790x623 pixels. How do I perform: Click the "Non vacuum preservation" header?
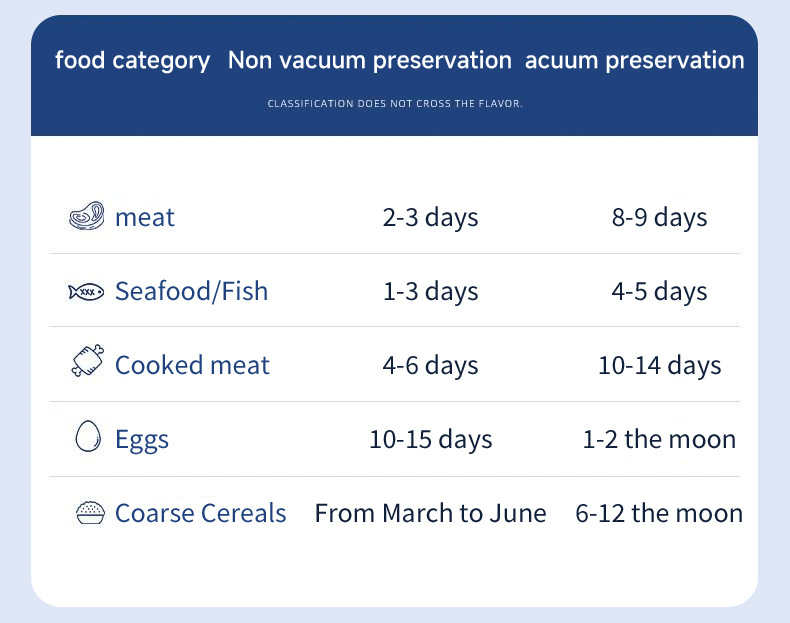369,60
